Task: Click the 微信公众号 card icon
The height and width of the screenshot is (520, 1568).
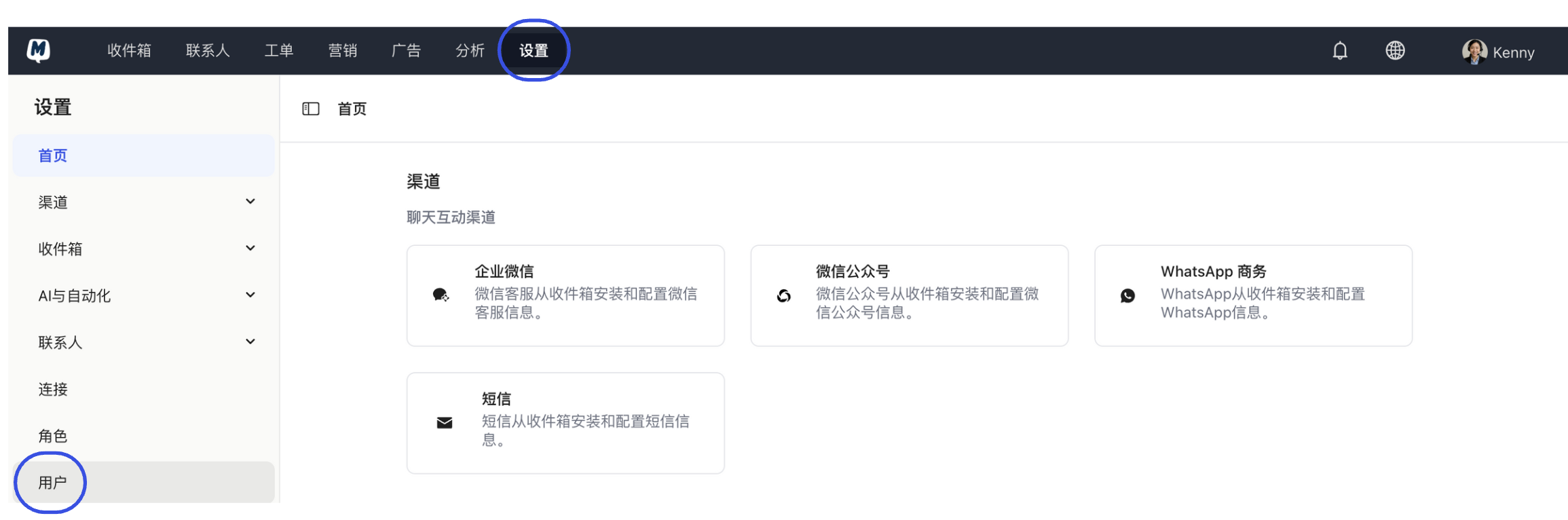Action: tap(784, 296)
